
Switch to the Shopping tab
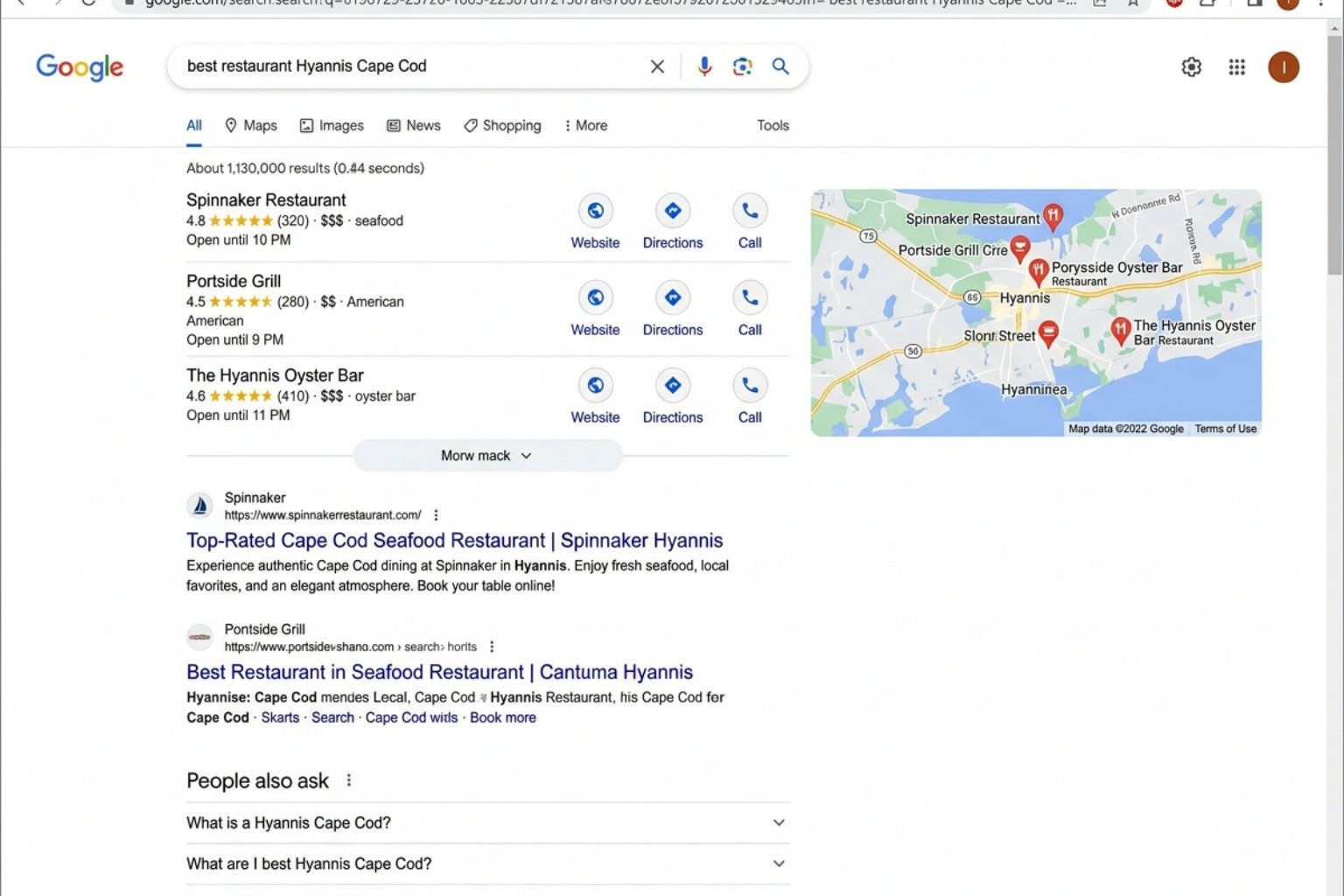pyautogui.click(x=502, y=125)
